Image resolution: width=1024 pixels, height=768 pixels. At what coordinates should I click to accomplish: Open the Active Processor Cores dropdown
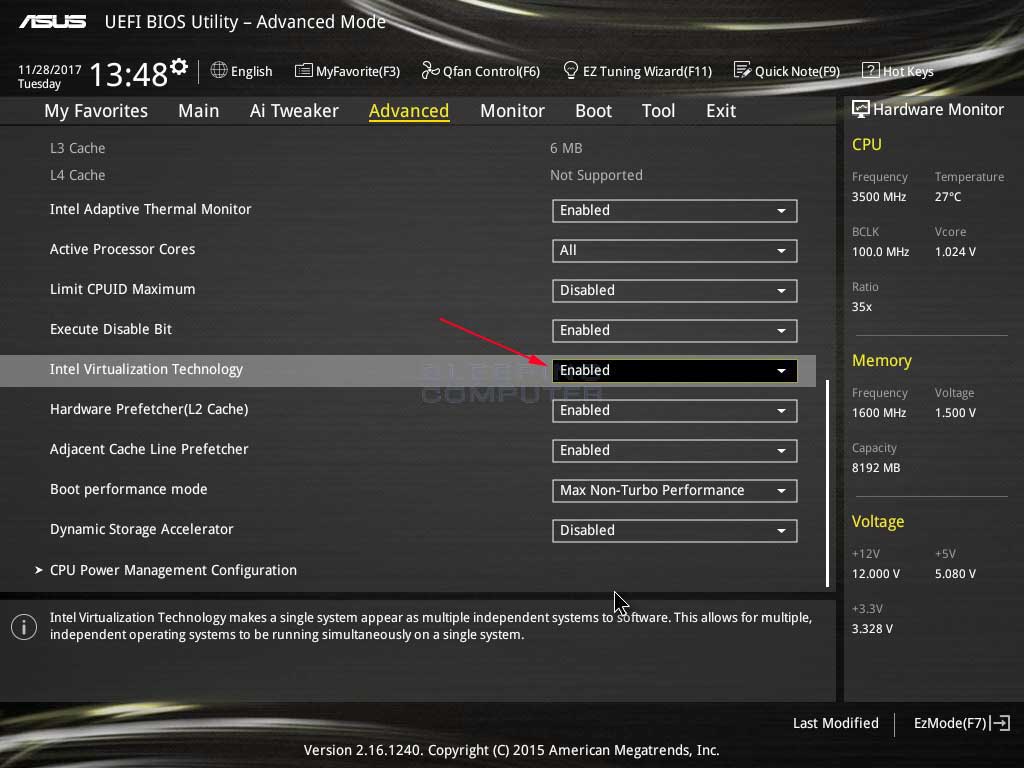tap(674, 250)
